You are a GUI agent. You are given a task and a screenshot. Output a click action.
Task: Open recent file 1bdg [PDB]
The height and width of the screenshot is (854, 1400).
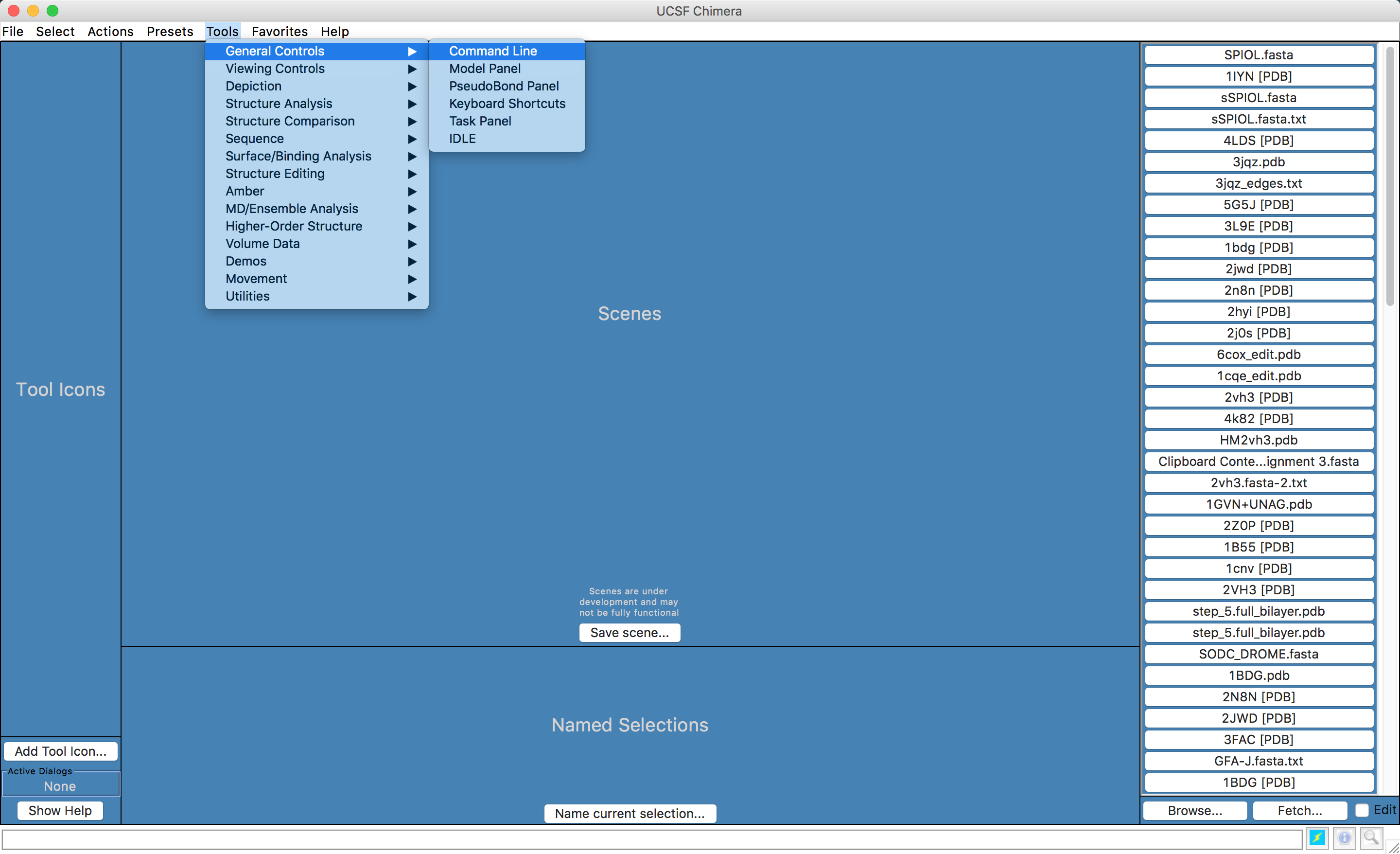[x=1259, y=248]
